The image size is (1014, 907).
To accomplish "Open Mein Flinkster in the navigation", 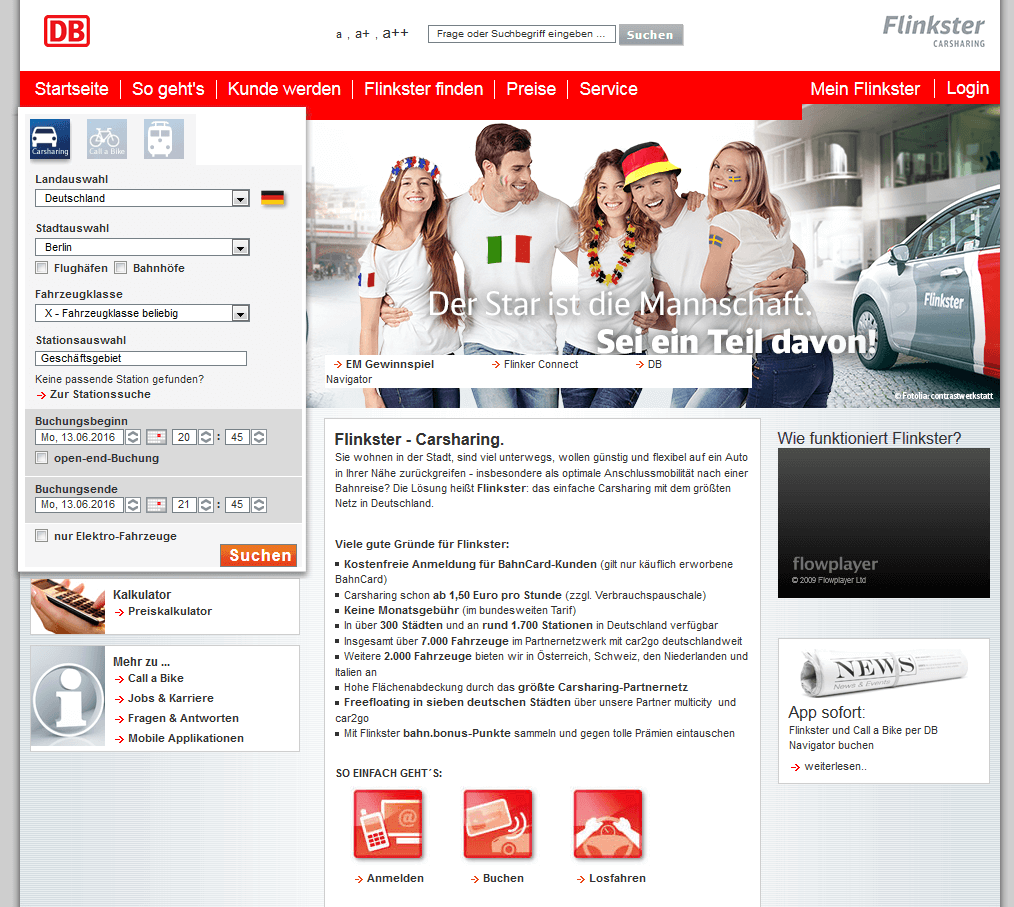I will point(865,89).
